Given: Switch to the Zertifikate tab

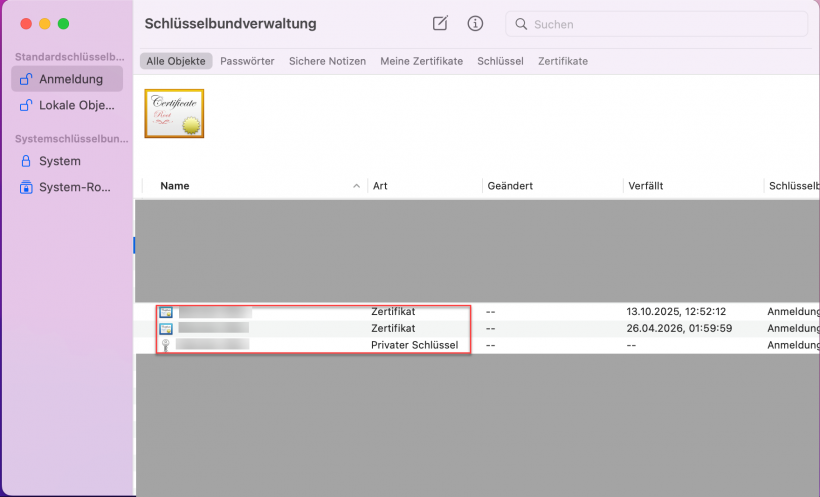Looking at the screenshot, I should click(563, 61).
